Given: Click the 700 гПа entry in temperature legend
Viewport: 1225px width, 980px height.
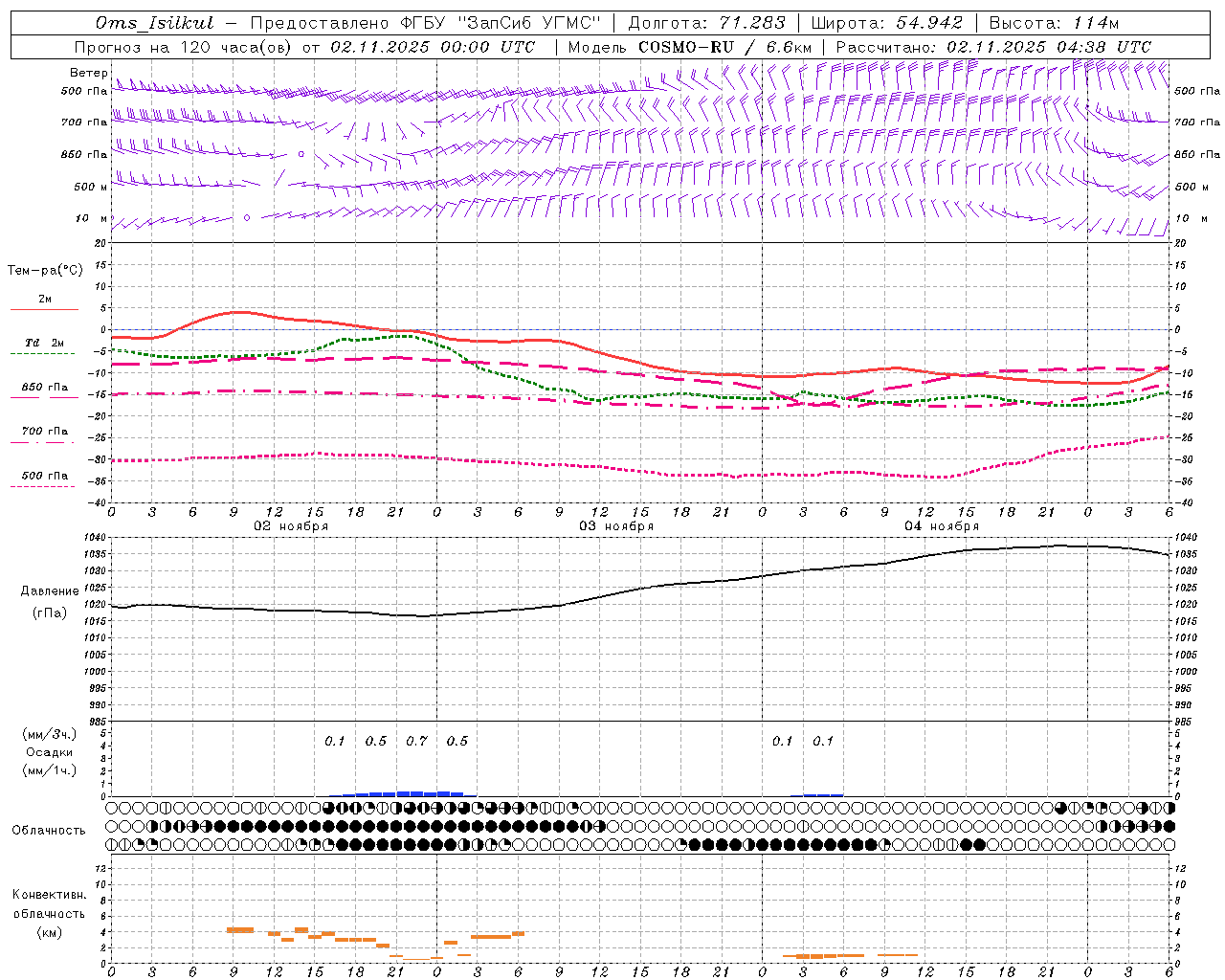Looking at the screenshot, I should pos(44,432).
